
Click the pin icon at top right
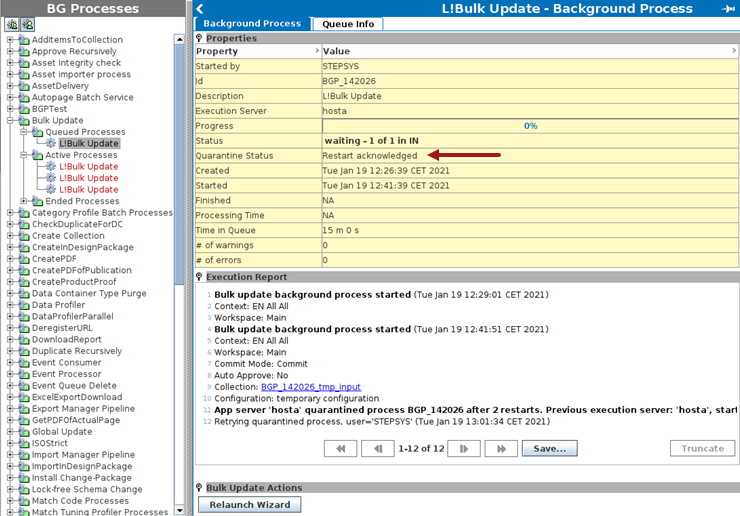(x=727, y=8)
